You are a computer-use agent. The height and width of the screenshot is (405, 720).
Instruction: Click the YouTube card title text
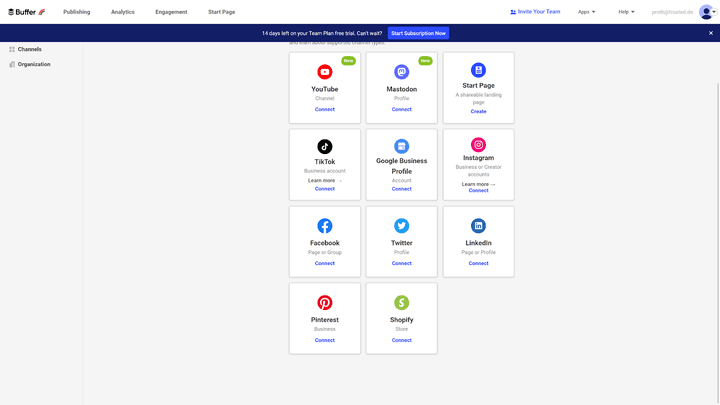[325, 89]
